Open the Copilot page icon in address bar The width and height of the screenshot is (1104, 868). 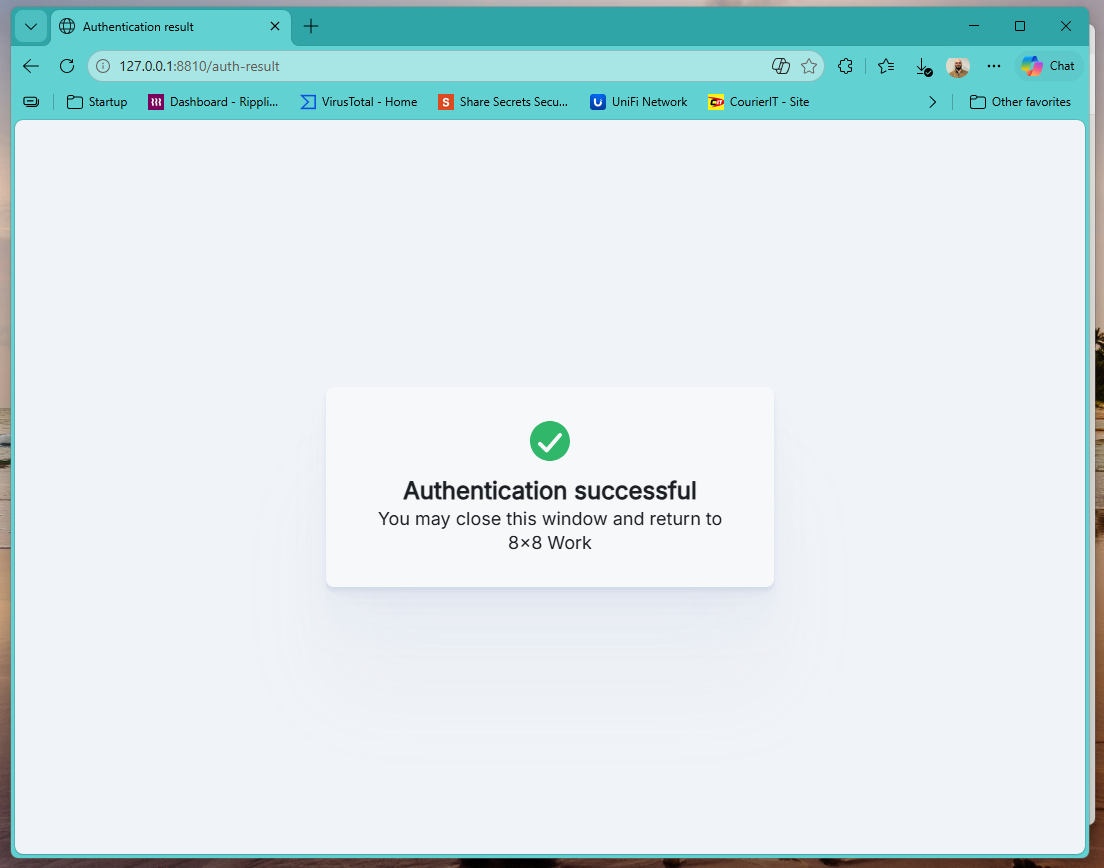click(780, 66)
